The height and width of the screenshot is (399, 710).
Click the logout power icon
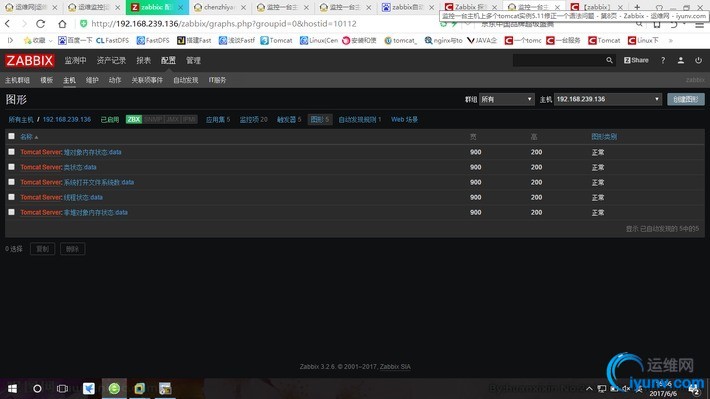coord(698,60)
